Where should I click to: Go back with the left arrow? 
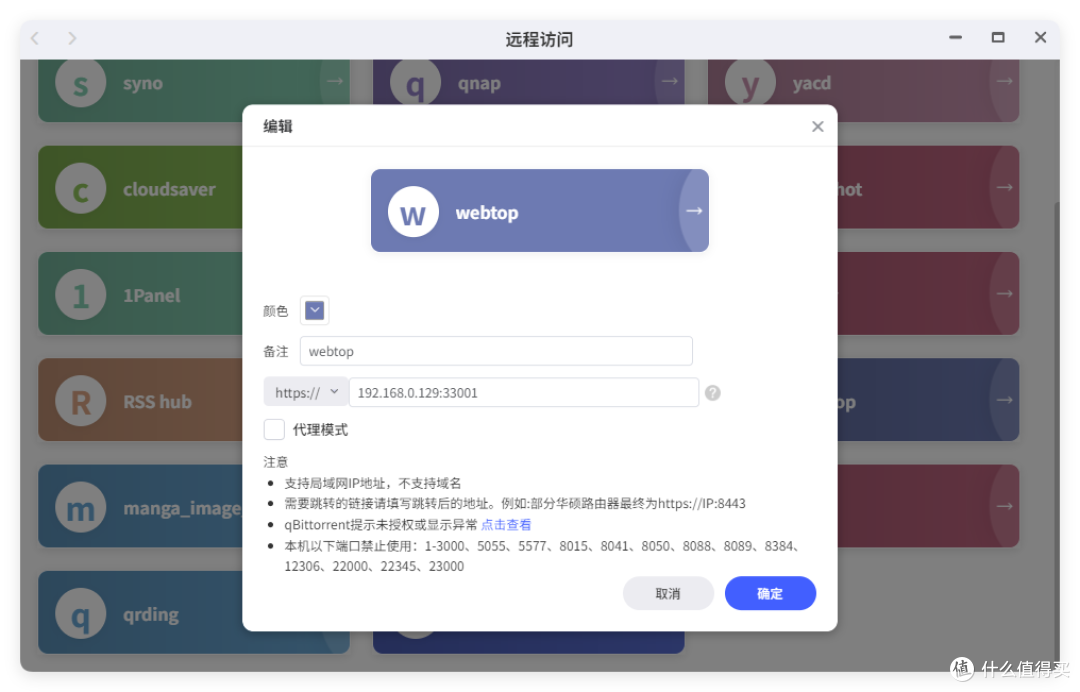pyautogui.click(x=35, y=39)
